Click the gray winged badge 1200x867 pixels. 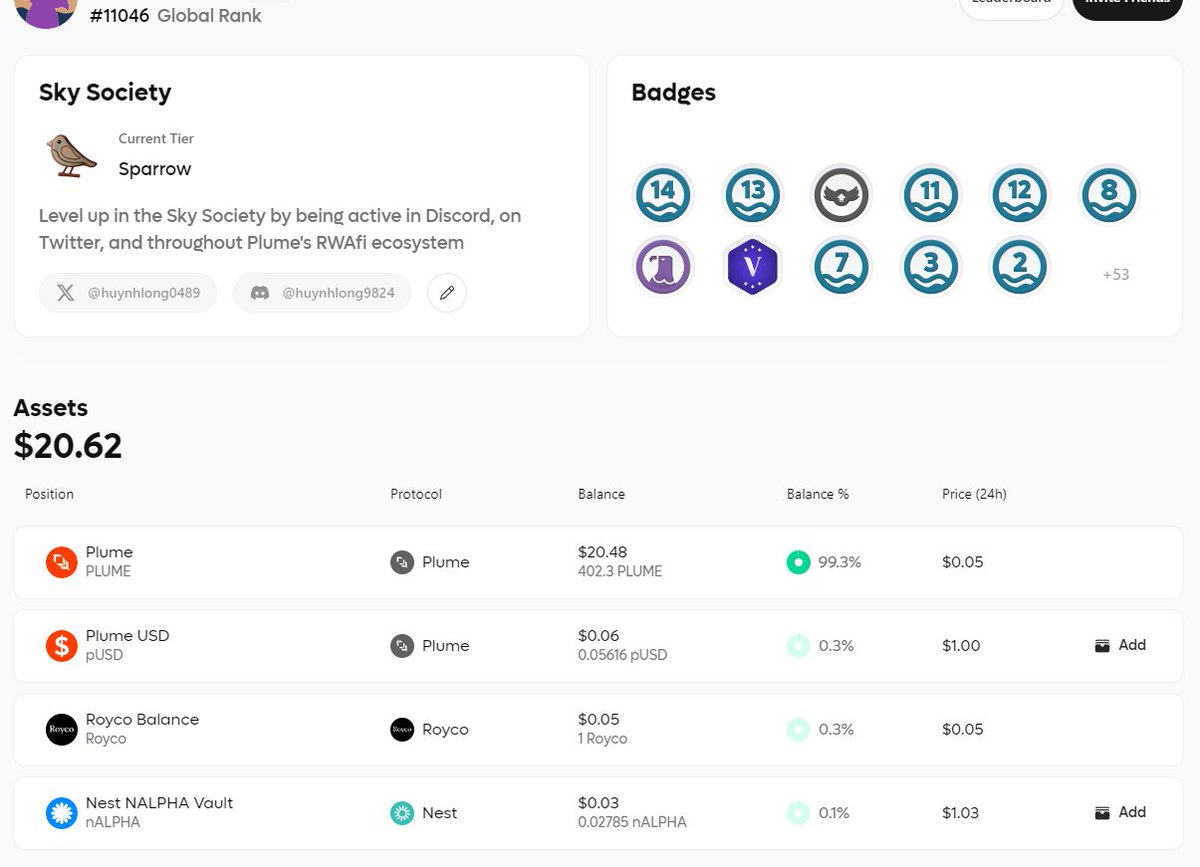coord(841,194)
